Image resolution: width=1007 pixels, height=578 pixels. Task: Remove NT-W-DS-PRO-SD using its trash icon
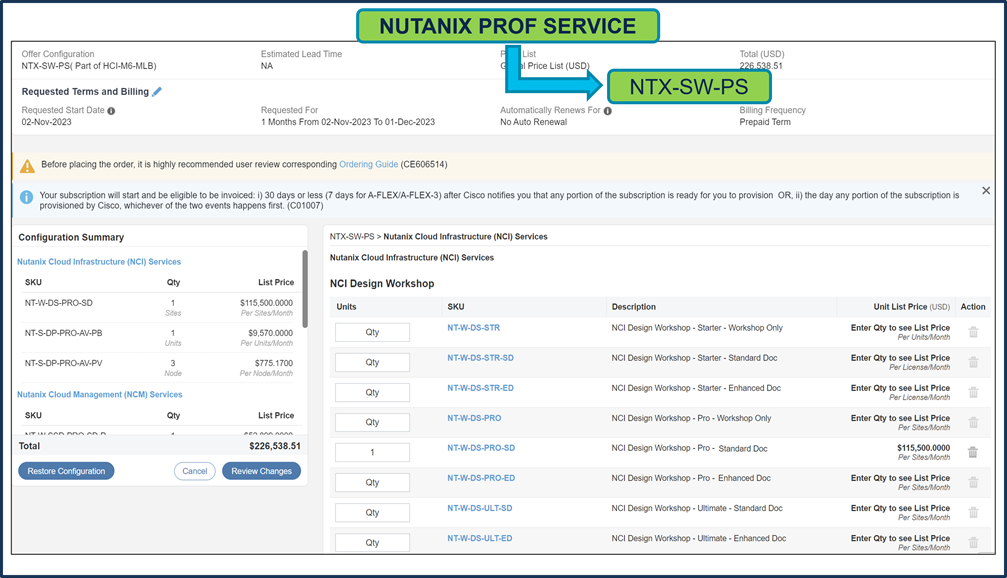click(973, 452)
